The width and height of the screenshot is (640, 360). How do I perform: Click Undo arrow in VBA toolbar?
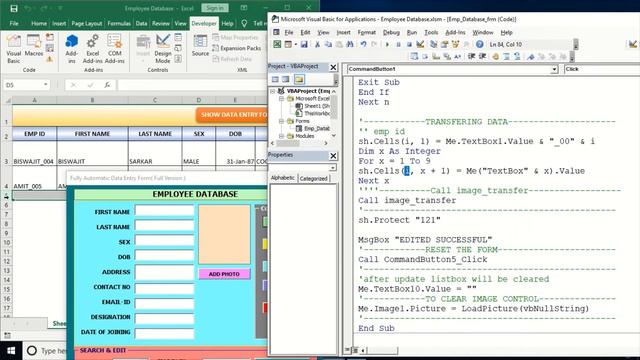coord(363,44)
